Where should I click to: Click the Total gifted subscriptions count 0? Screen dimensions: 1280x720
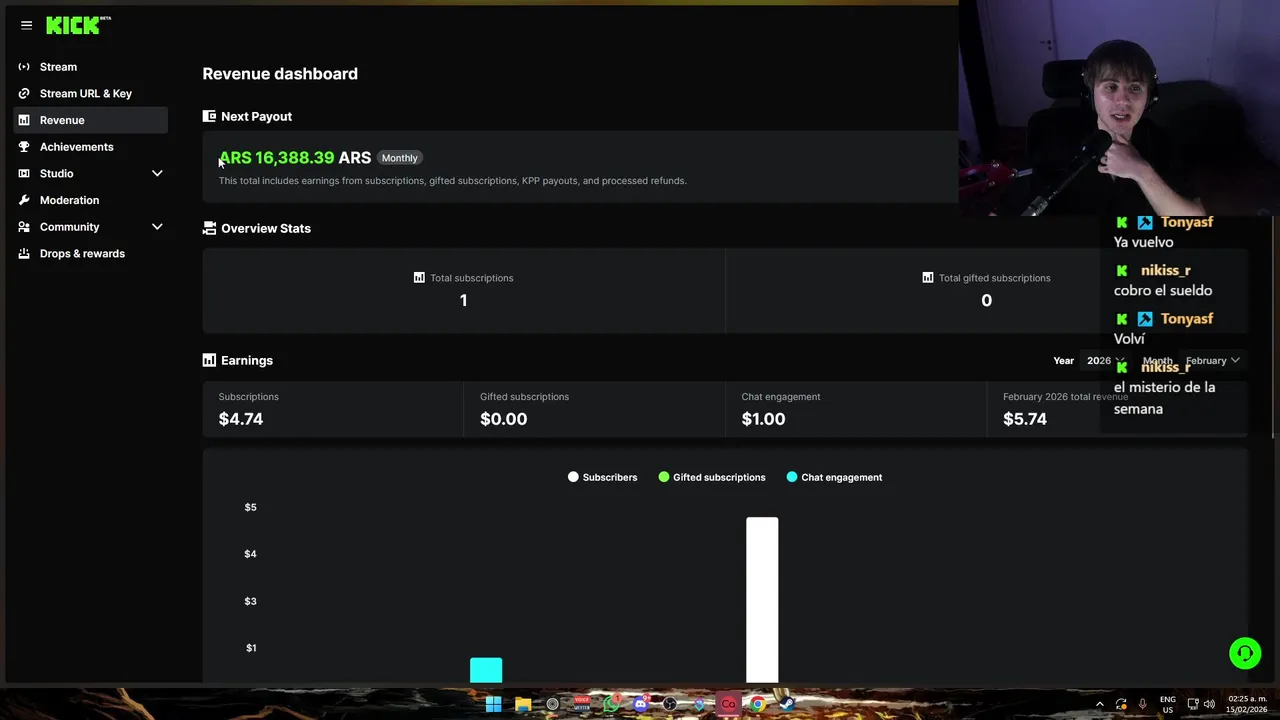coord(986,300)
